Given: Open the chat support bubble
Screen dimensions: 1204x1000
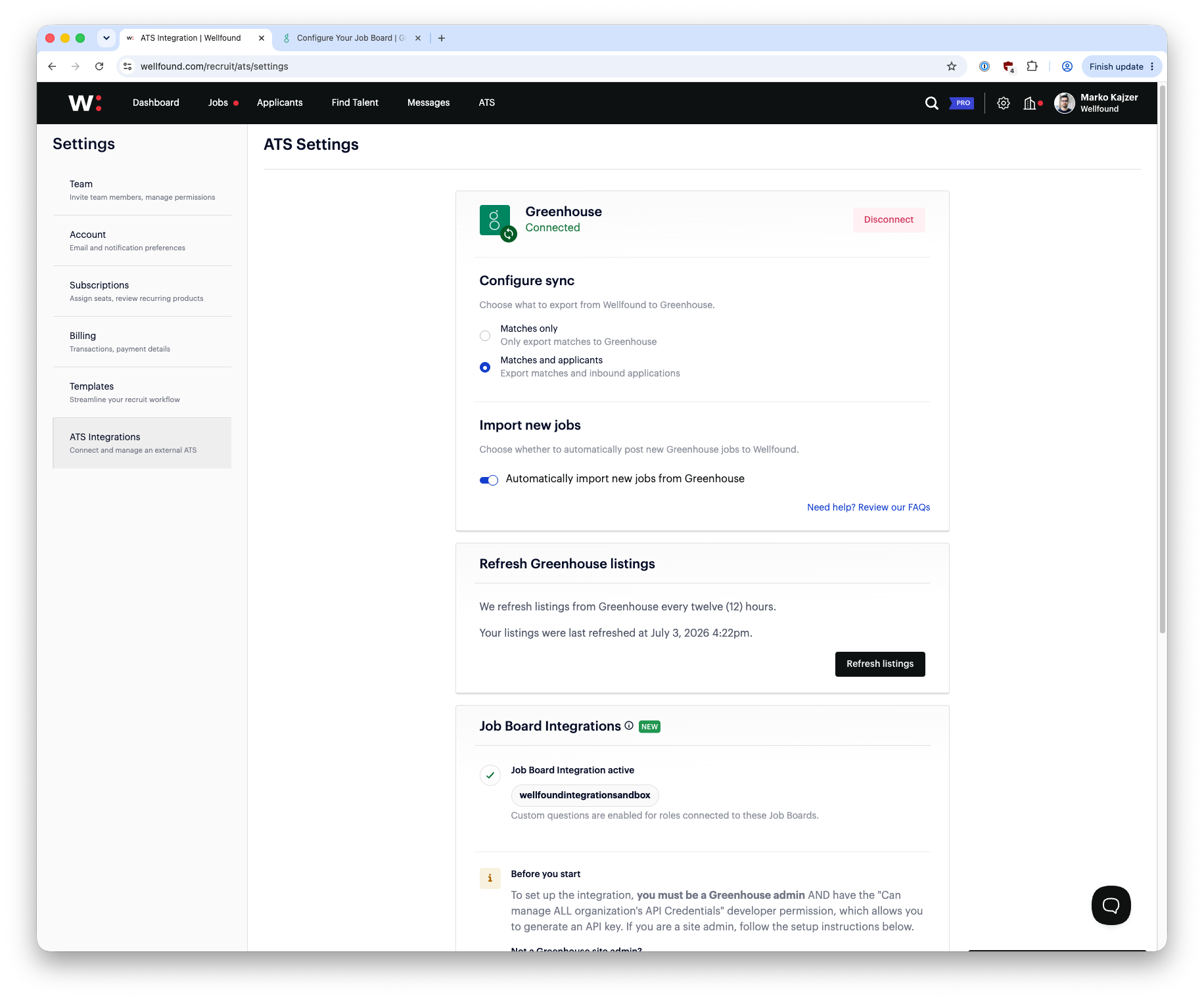Looking at the screenshot, I should pyautogui.click(x=1111, y=905).
